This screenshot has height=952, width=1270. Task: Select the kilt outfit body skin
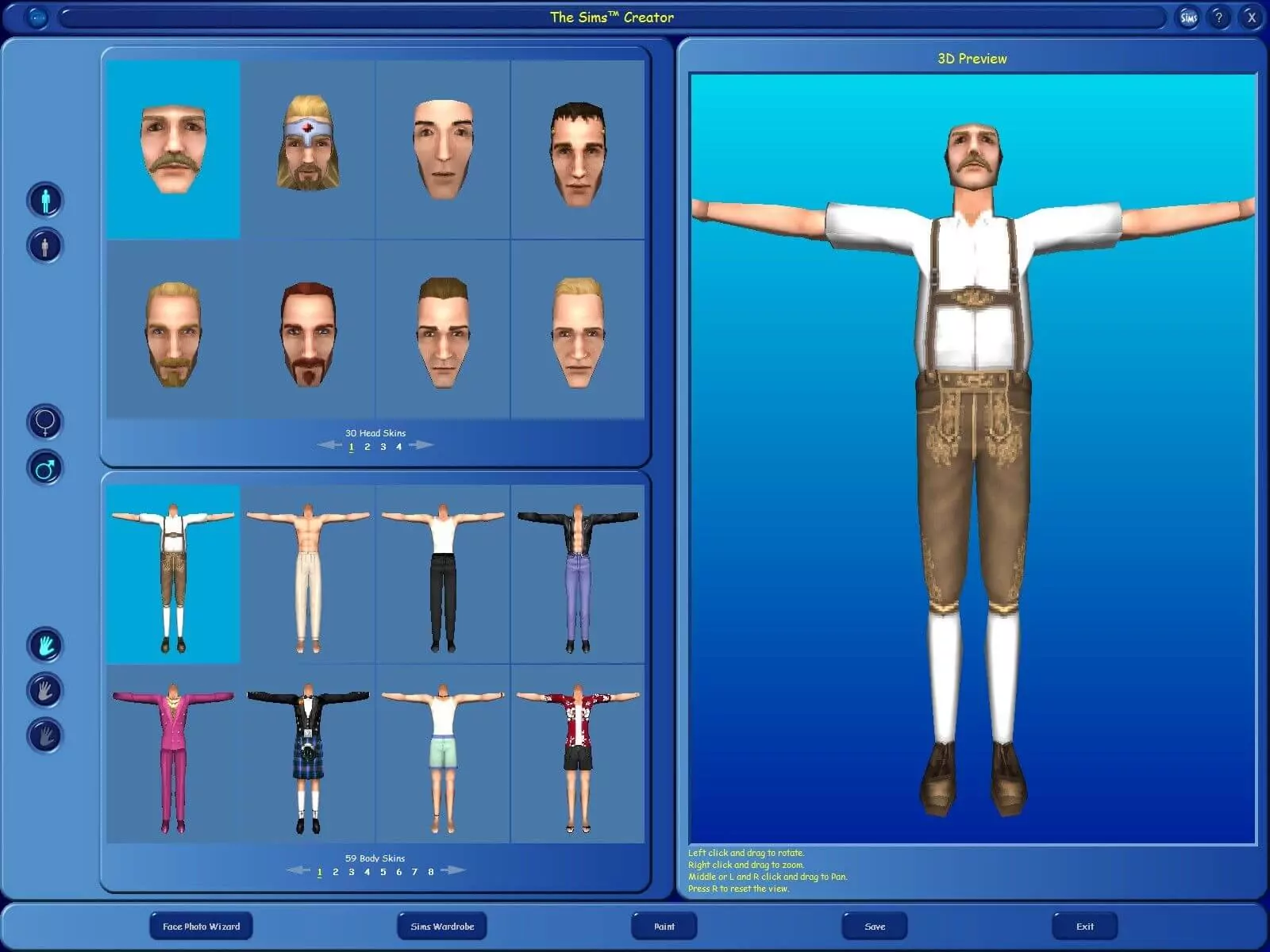(x=308, y=754)
